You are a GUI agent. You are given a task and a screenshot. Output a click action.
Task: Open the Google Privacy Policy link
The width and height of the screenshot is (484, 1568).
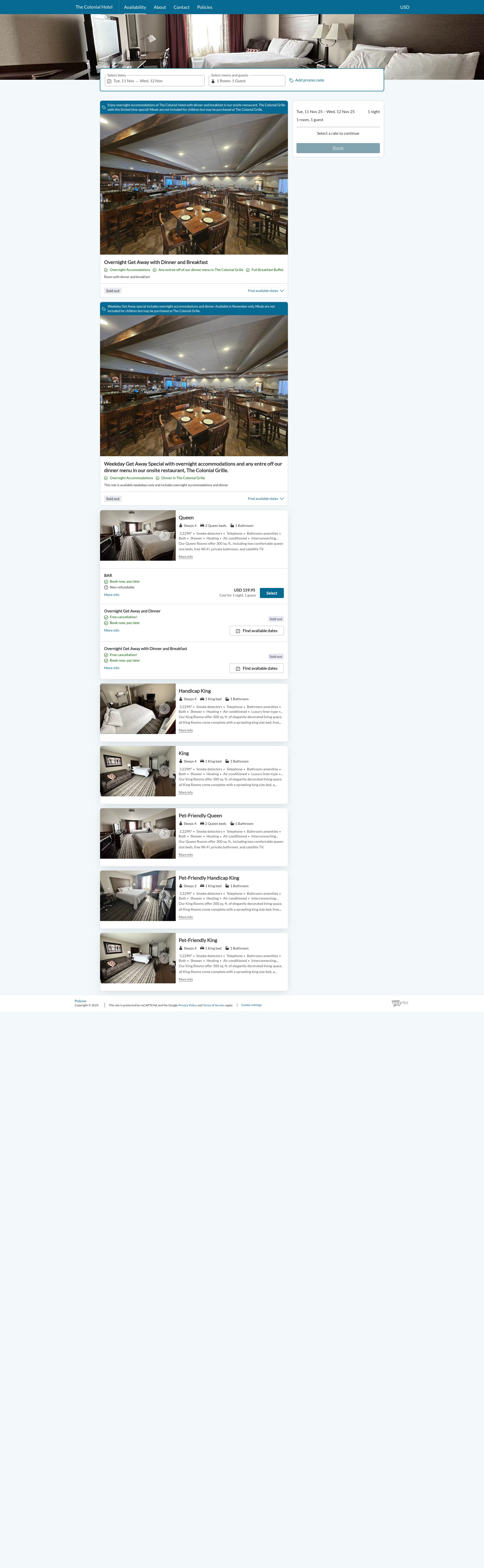(187, 1006)
